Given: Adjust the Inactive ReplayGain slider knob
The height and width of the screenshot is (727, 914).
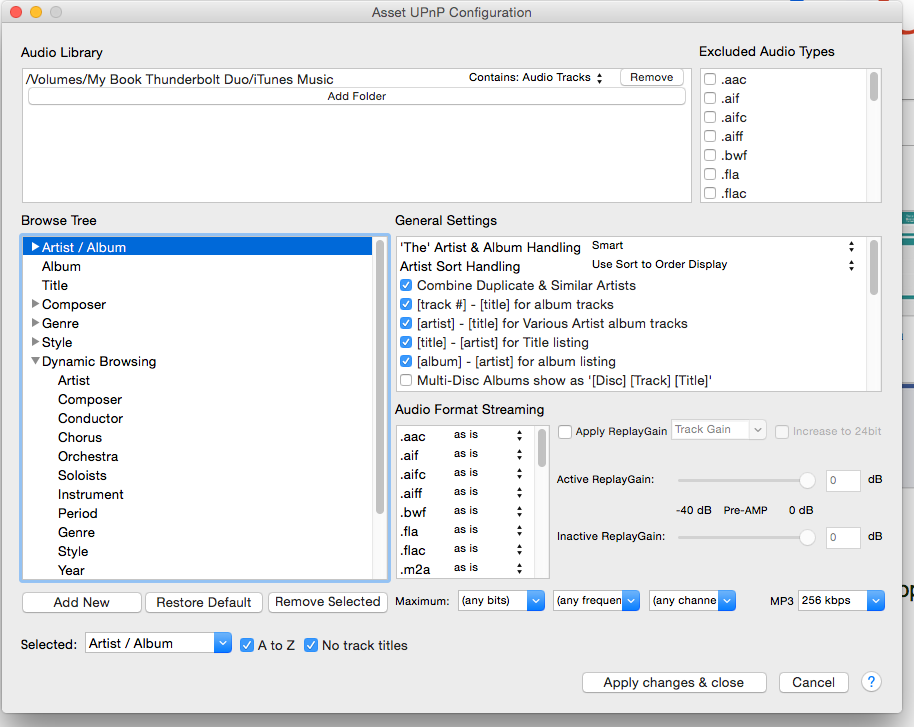Looking at the screenshot, I should [807, 537].
